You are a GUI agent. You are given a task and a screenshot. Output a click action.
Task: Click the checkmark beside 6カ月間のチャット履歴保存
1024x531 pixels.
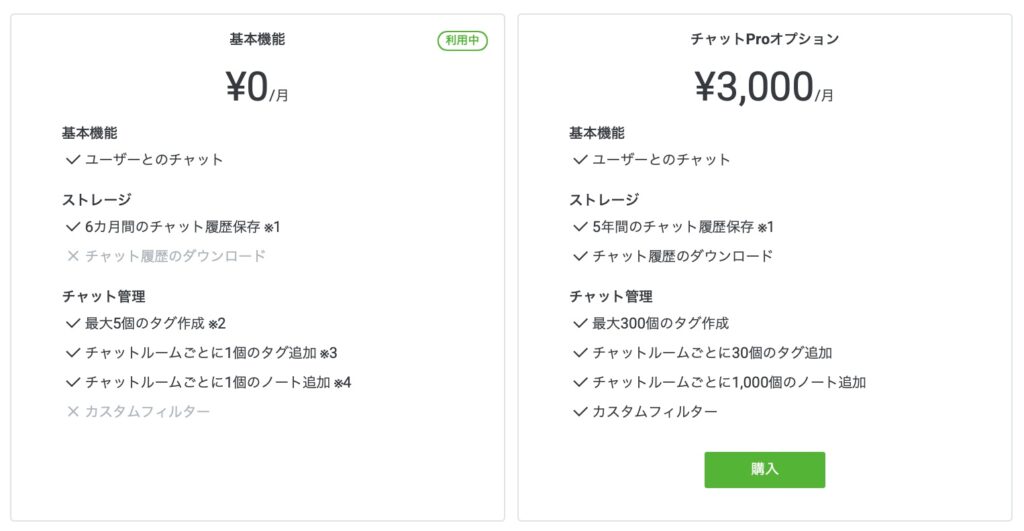pyautogui.click(x=73, y=227)
